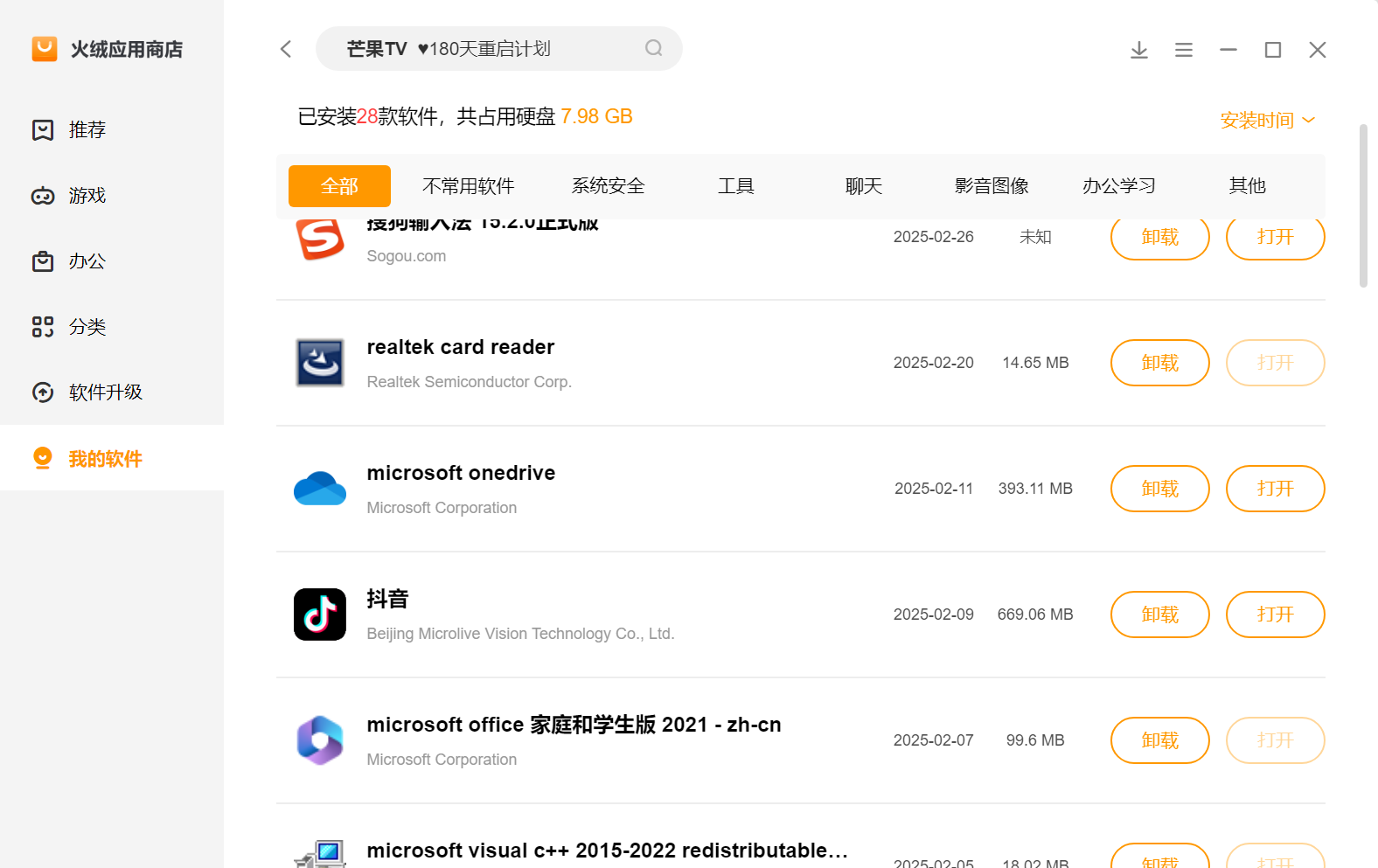Click the microsoft onedrive title
This screenshot has width=1378, height=868.
(x=461, y=473)
